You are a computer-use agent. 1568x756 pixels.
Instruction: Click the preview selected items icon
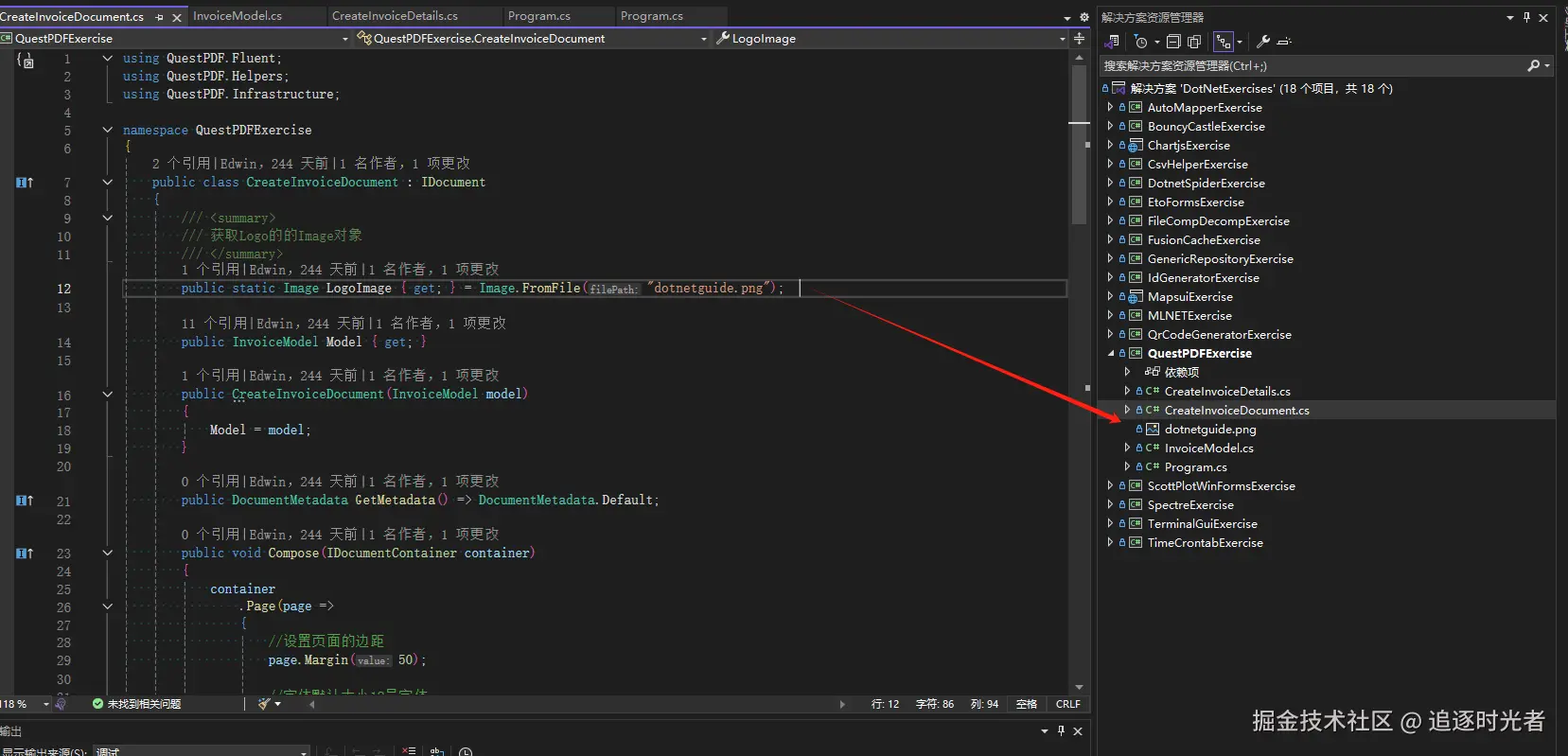click(x=1284, y=42)
